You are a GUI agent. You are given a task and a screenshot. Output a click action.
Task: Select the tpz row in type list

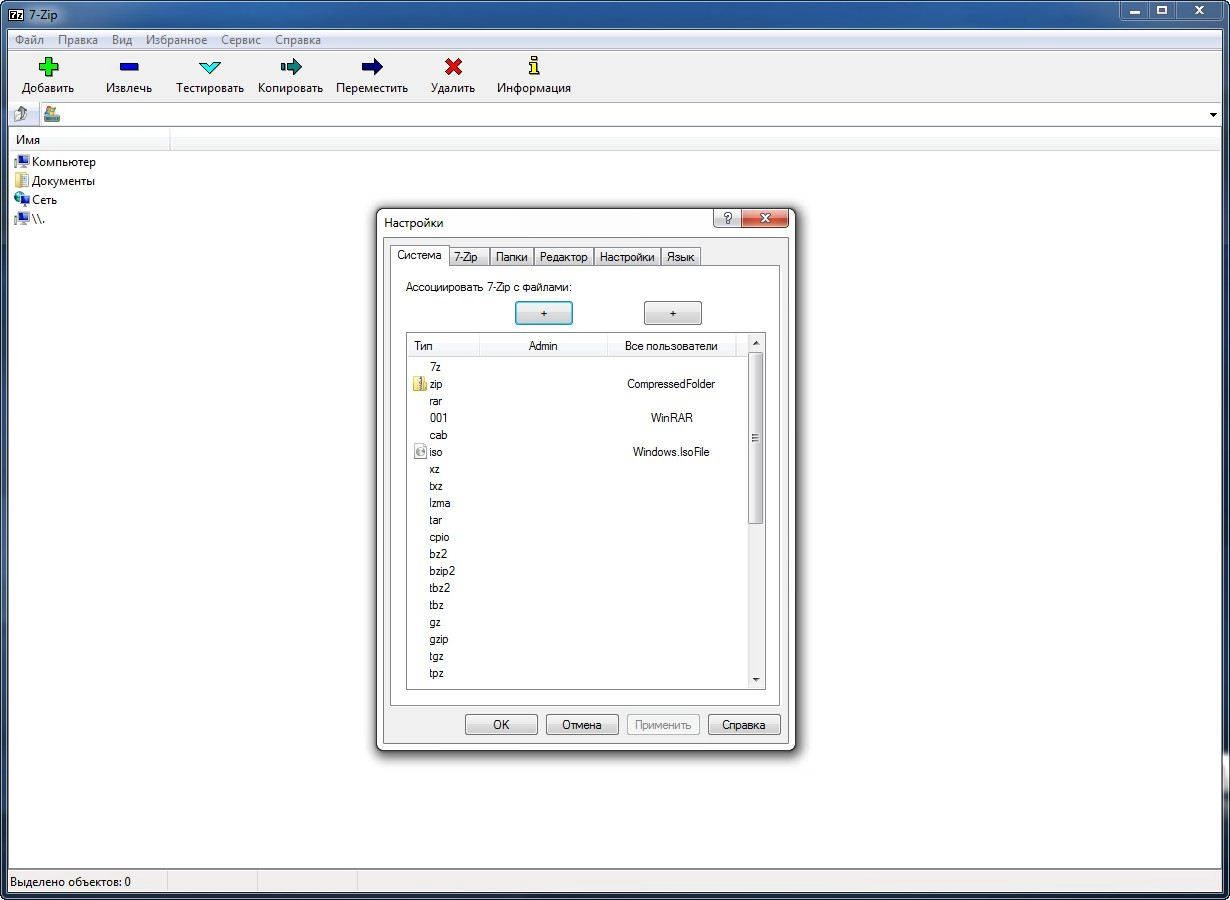coord(578,673)
